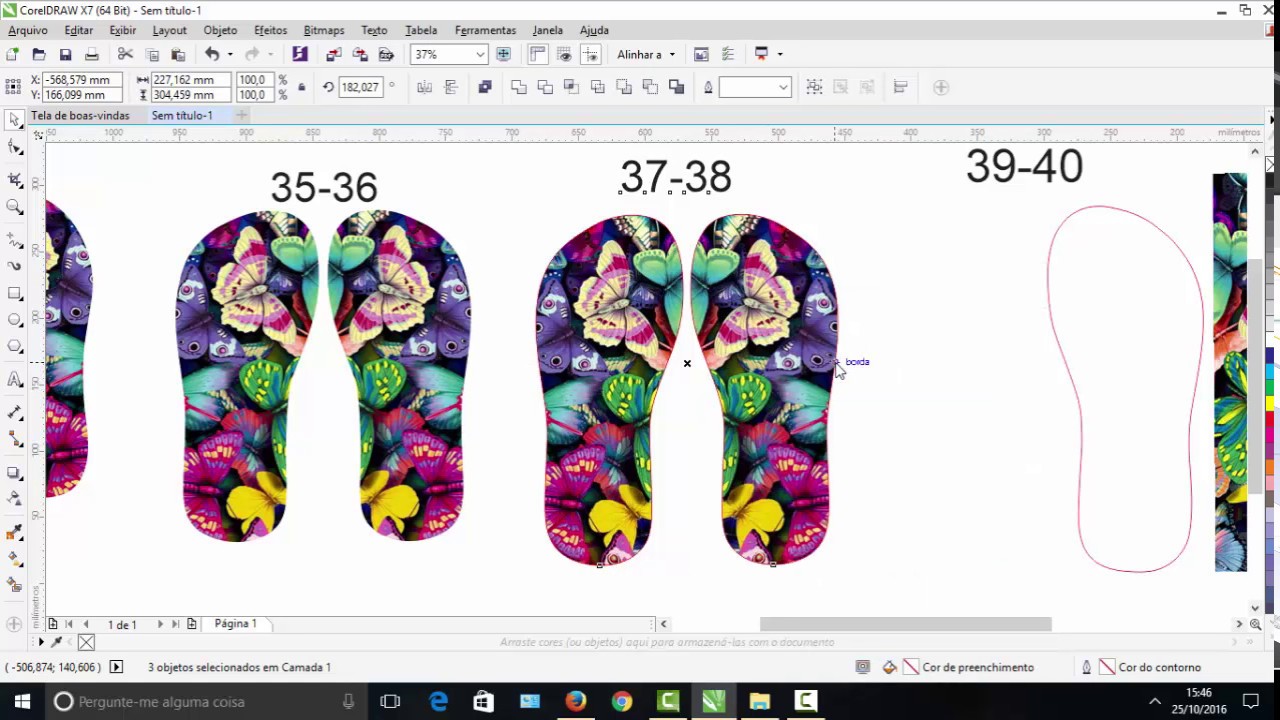Click the Import icon in the standard toolbar
Image resolution: width=1280 pixels, height=720 pixels.
point(334,54)
